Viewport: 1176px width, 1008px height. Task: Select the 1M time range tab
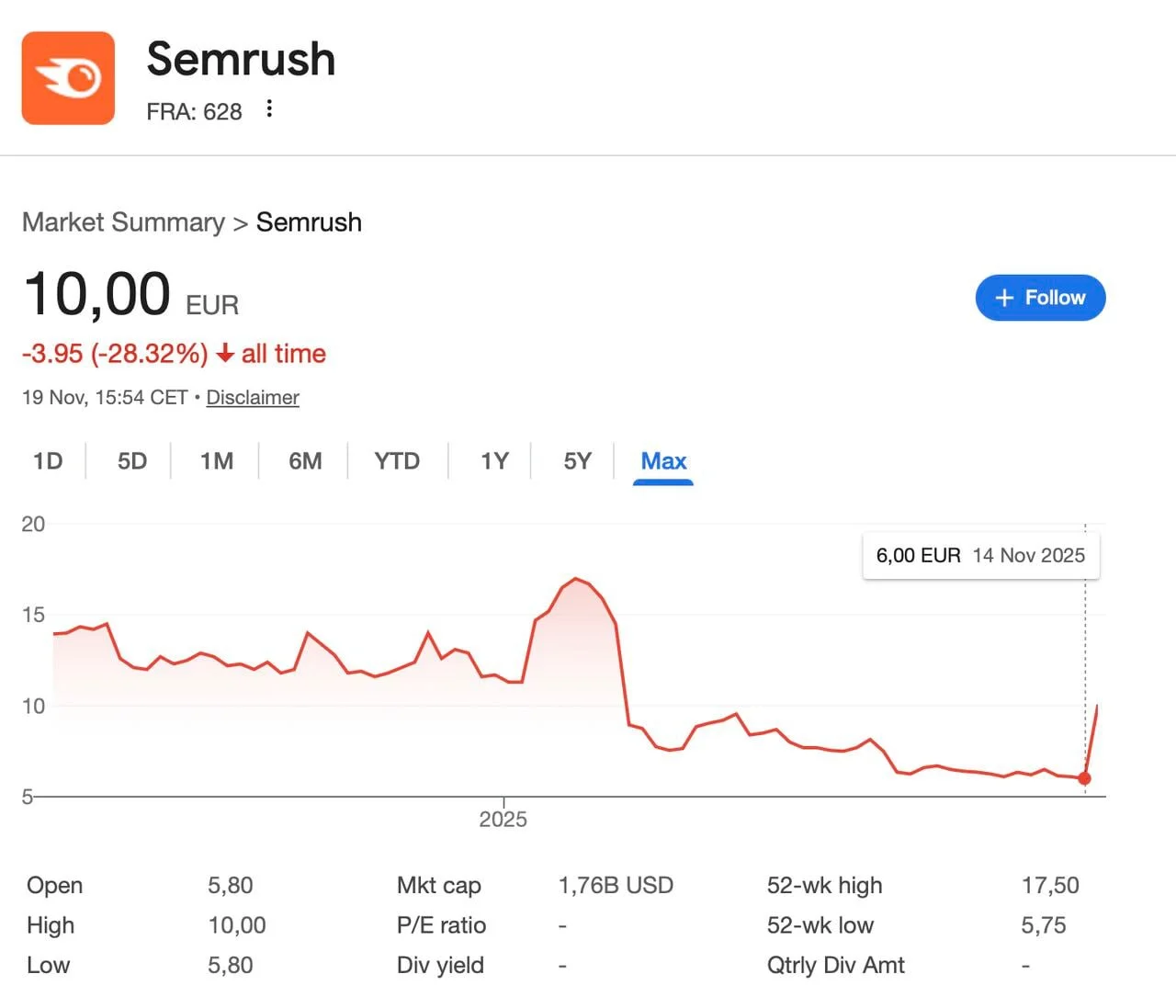click(217, 461)
